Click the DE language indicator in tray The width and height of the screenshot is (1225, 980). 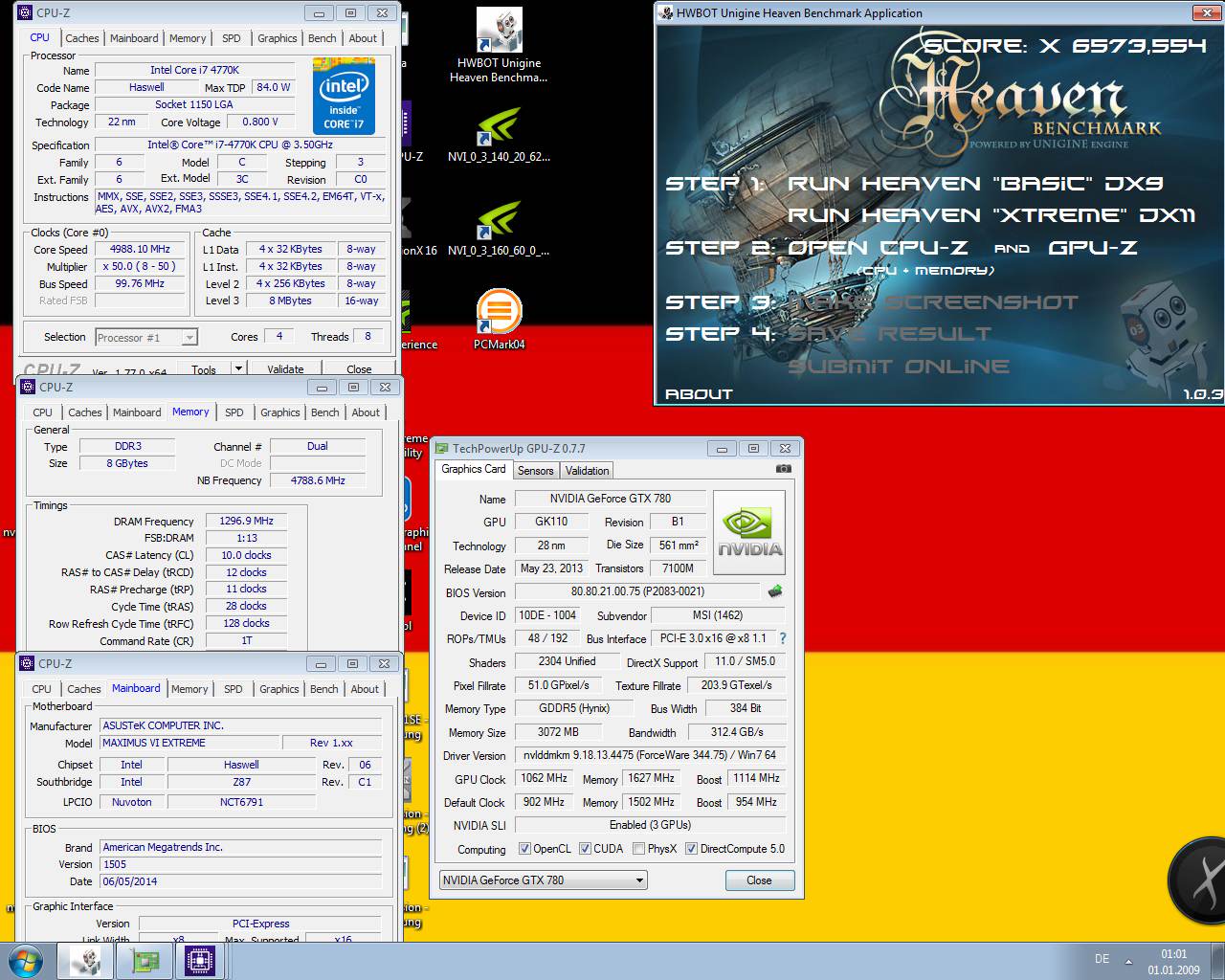coord(1102,959)
